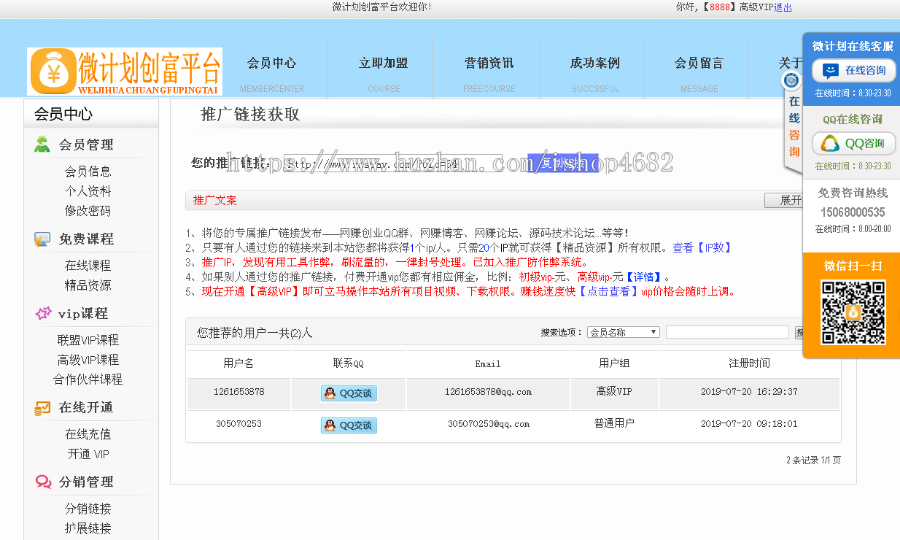Click the 【点击查看】 link in item 5
900x540 pixels.
(x=608, y=292)
